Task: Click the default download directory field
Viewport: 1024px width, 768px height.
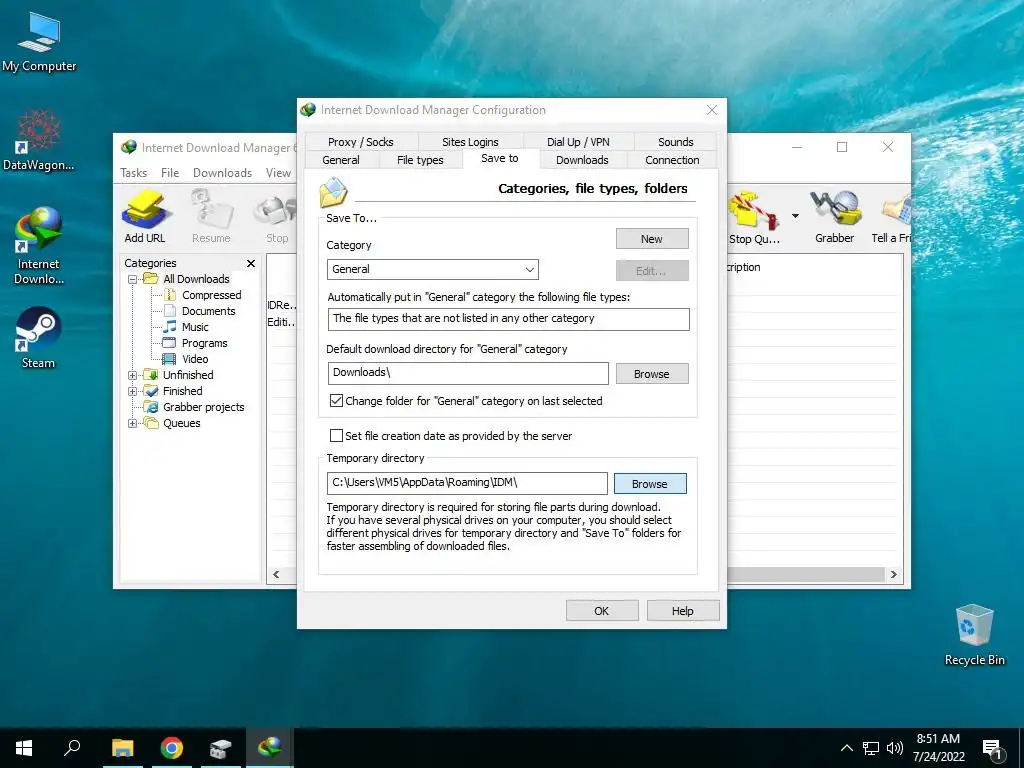Action: pos(468,373)
